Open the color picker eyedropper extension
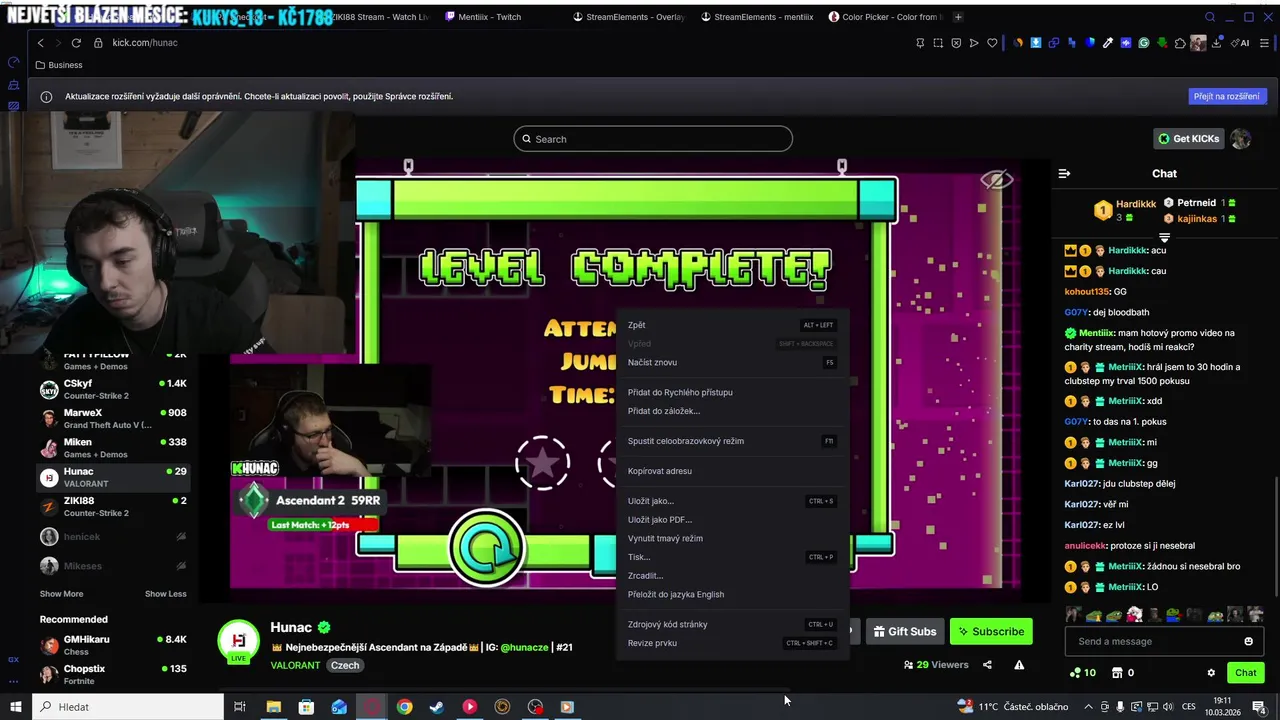 tap(1108, 43)
